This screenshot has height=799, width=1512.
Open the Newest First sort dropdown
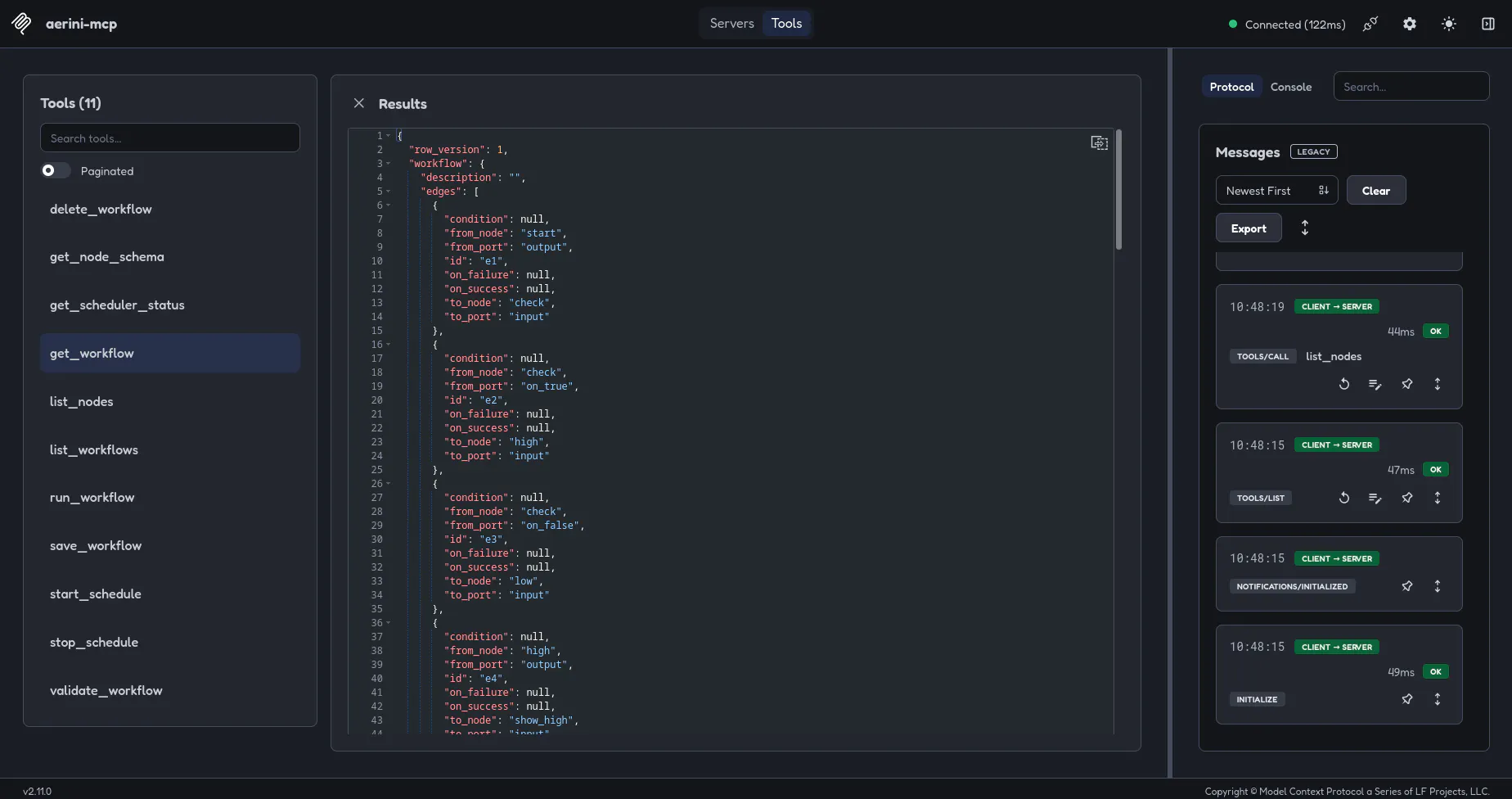pyautogui.click(x=1276, y=191)
